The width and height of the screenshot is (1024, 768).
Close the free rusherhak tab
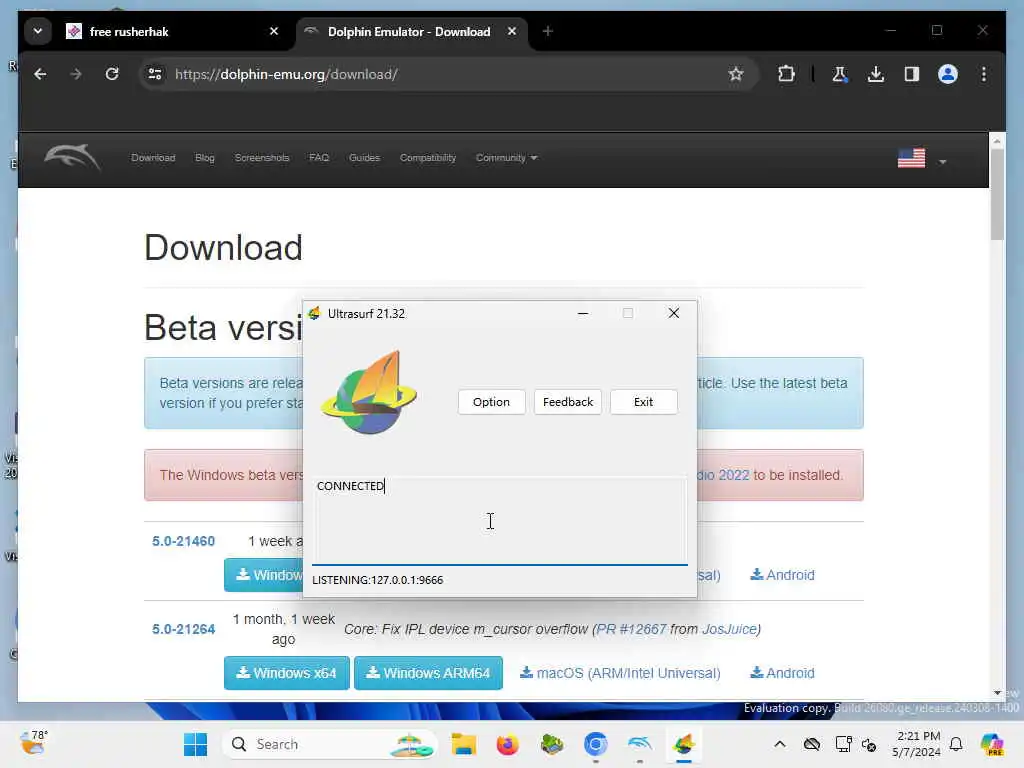pos(274,31)
